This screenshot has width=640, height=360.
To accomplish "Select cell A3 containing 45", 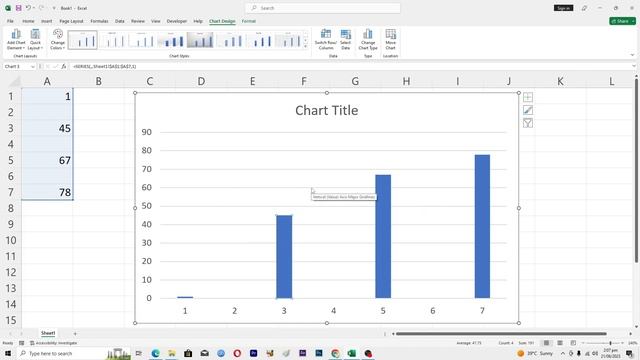I will (47, 128).
